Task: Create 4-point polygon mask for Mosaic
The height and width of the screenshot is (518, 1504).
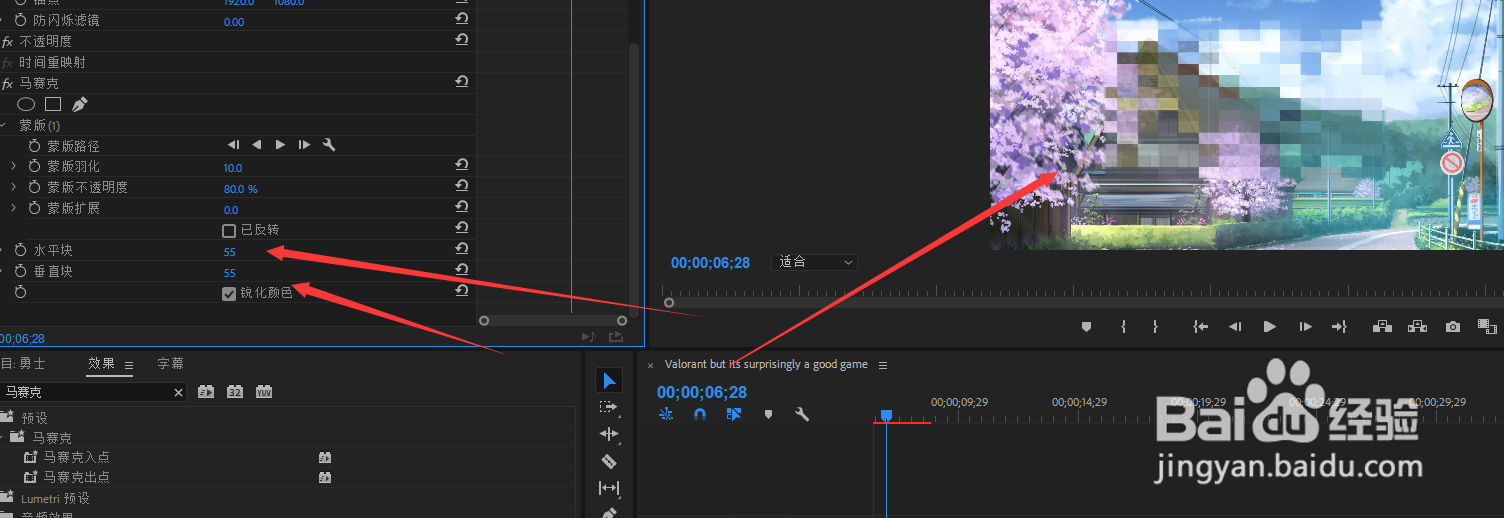Action: [x=53, y=104]
